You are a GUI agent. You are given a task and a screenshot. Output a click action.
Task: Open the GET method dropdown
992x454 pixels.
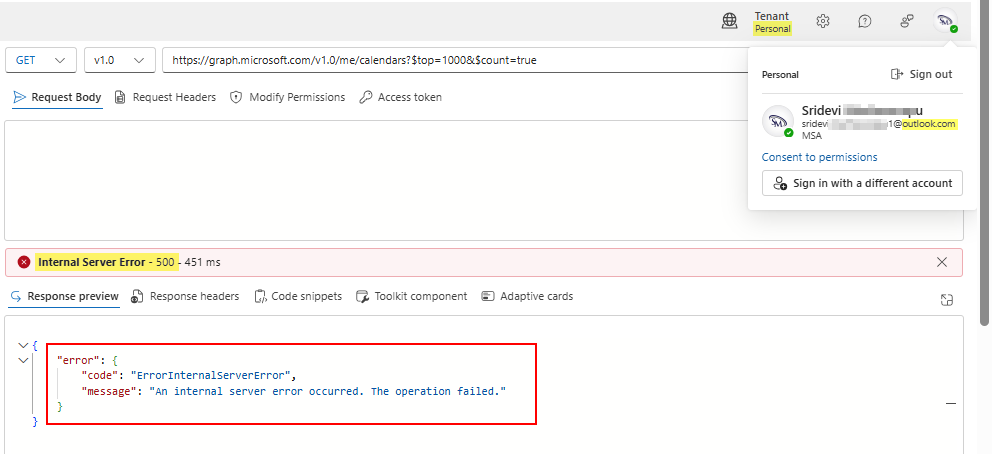(41, 61)
